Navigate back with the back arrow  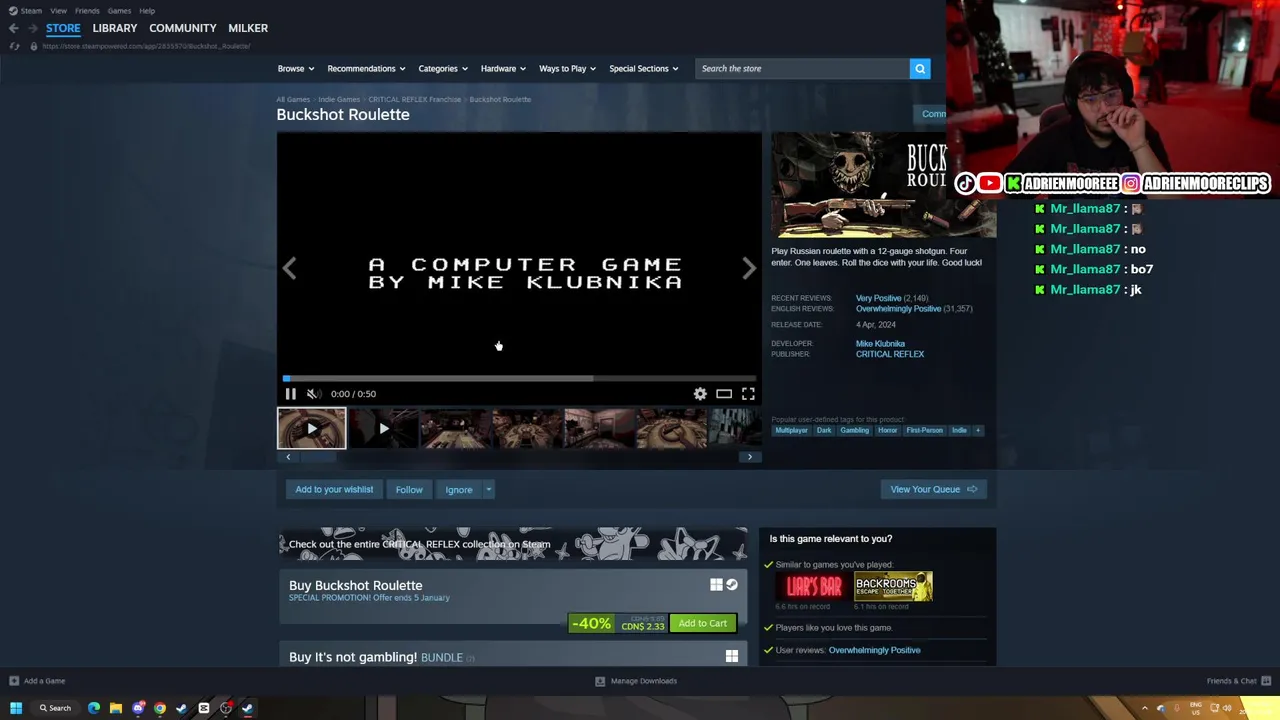(13, 28)
